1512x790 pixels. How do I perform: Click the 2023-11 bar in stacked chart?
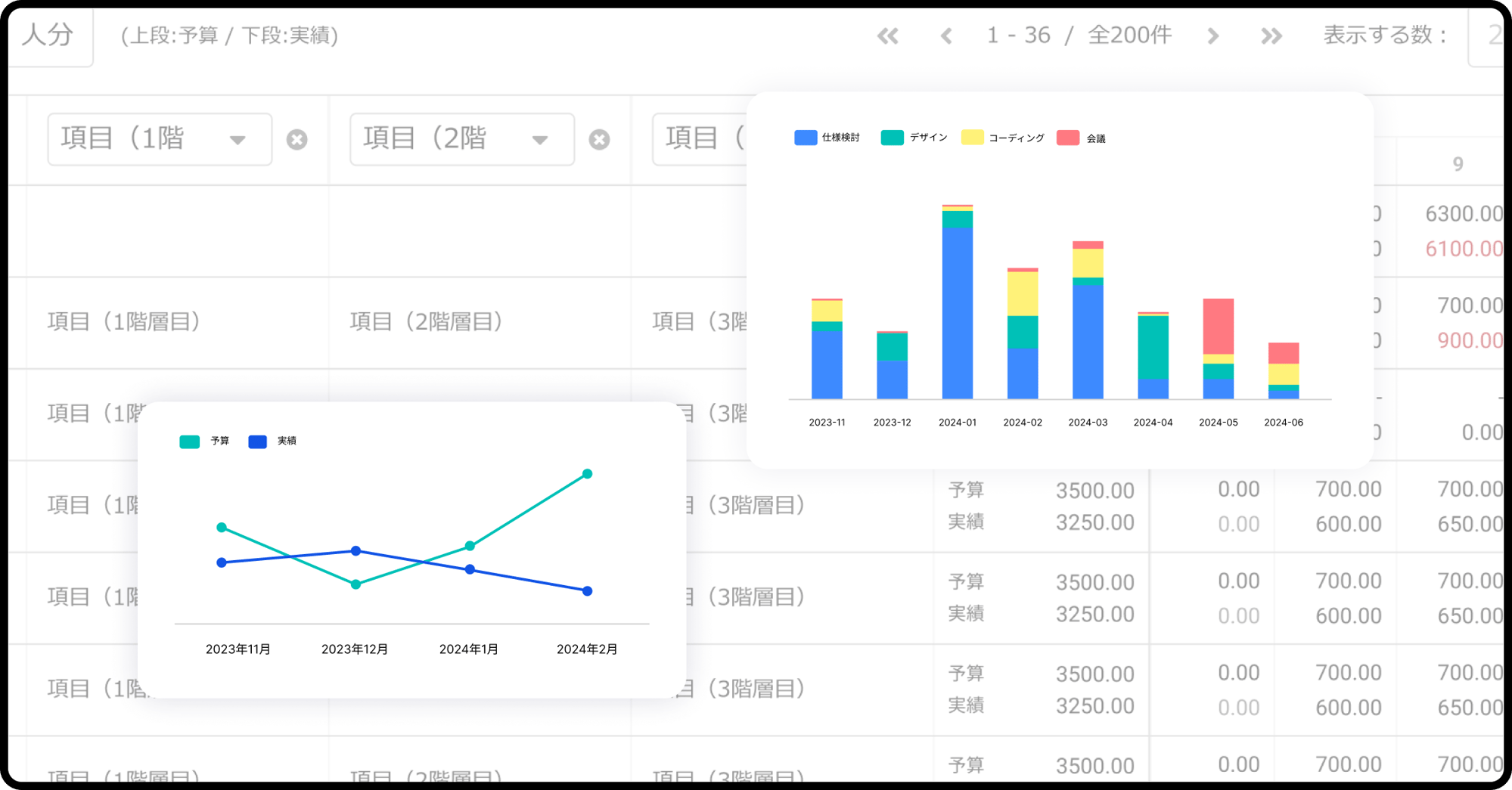coord(827,349)
